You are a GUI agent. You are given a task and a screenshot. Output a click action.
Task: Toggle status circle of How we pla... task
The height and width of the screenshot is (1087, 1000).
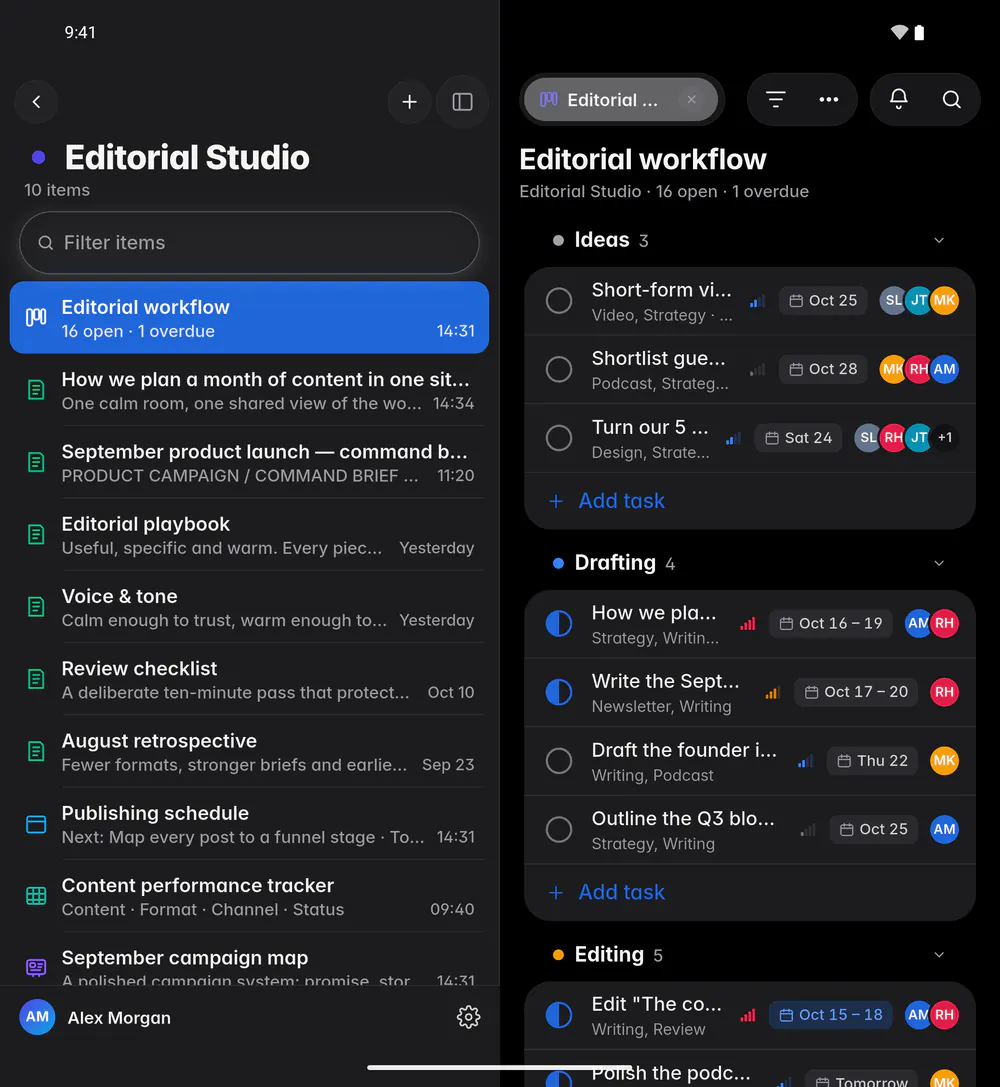click(x=559, y=623)
